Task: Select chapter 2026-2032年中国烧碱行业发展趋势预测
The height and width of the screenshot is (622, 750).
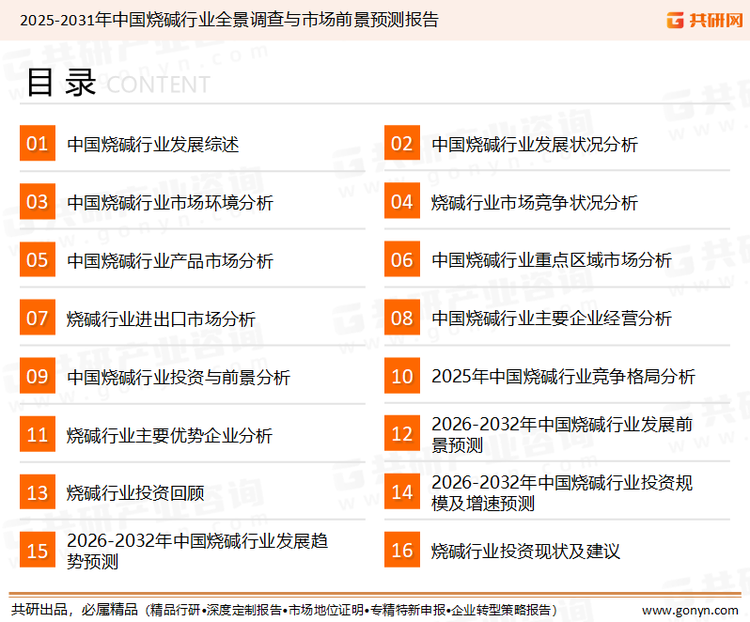Action: tap(198, 551)
